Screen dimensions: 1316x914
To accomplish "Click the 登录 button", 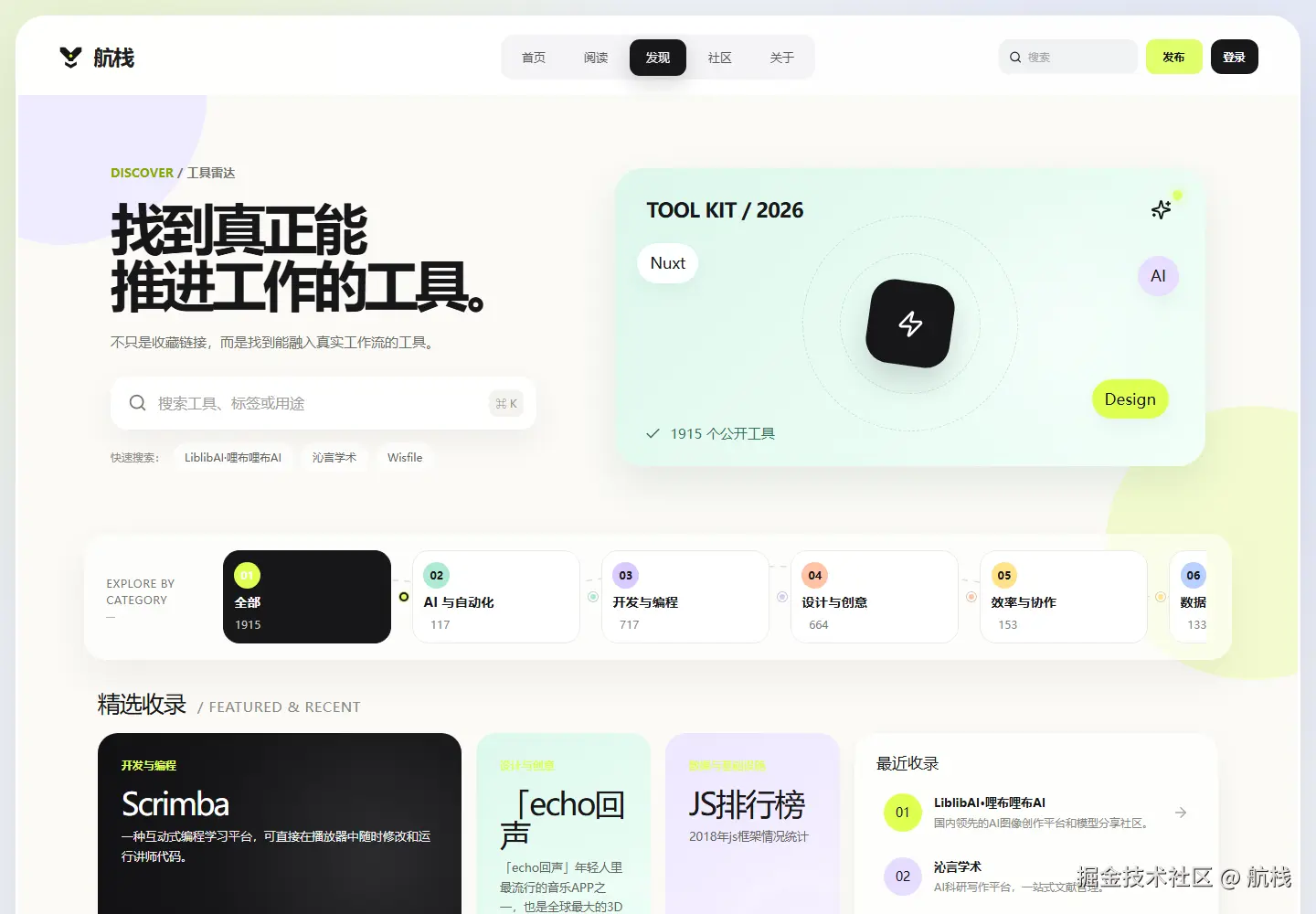I will click(1235, 57).
